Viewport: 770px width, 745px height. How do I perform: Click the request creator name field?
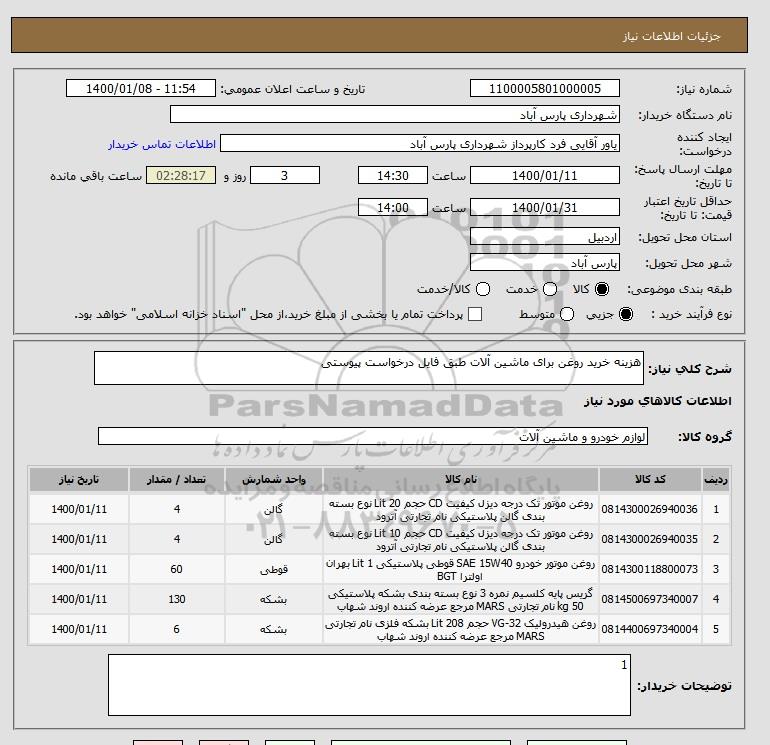point(419,144)
